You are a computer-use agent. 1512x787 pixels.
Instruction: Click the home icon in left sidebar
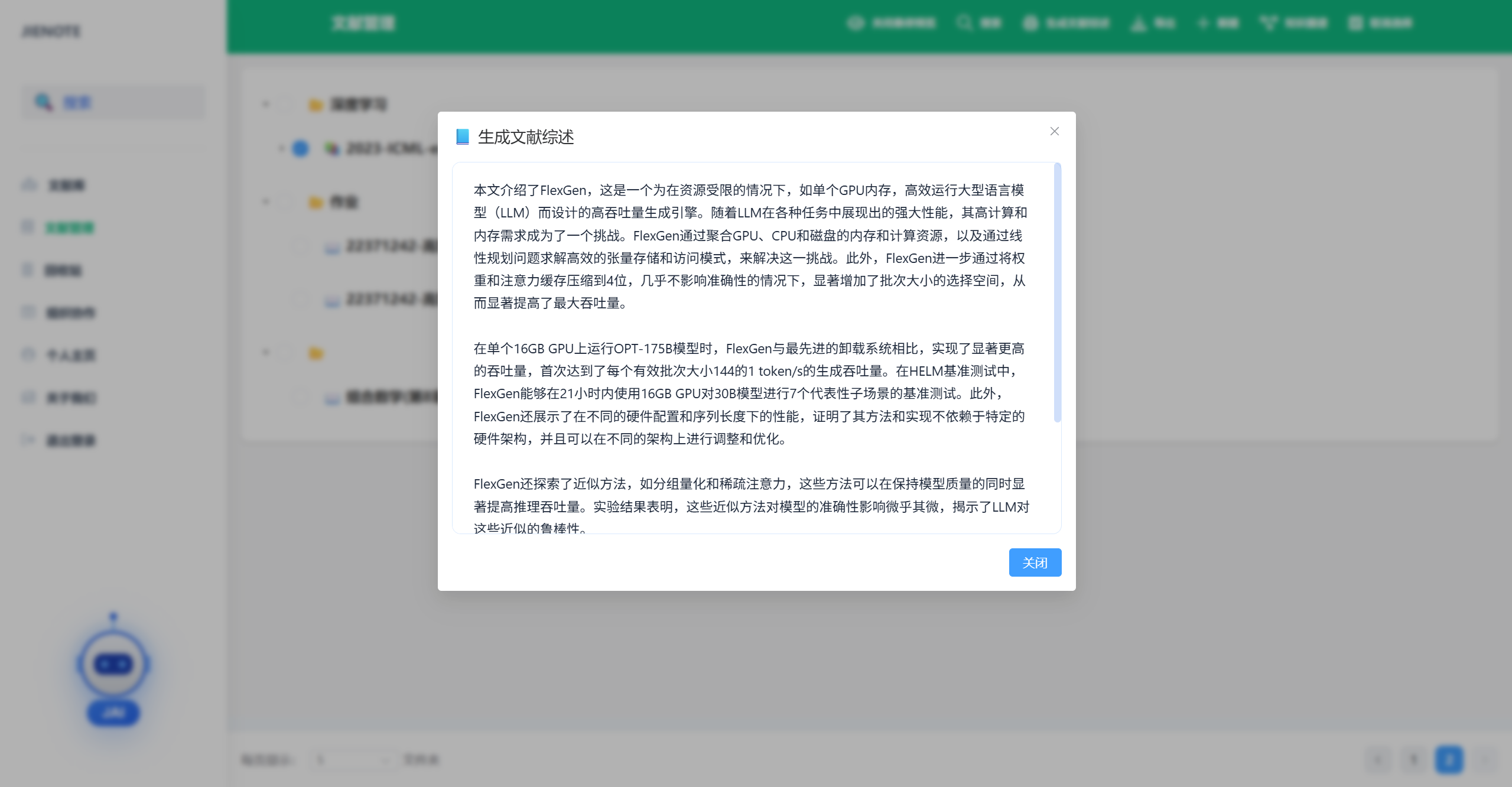pos(29,185)
